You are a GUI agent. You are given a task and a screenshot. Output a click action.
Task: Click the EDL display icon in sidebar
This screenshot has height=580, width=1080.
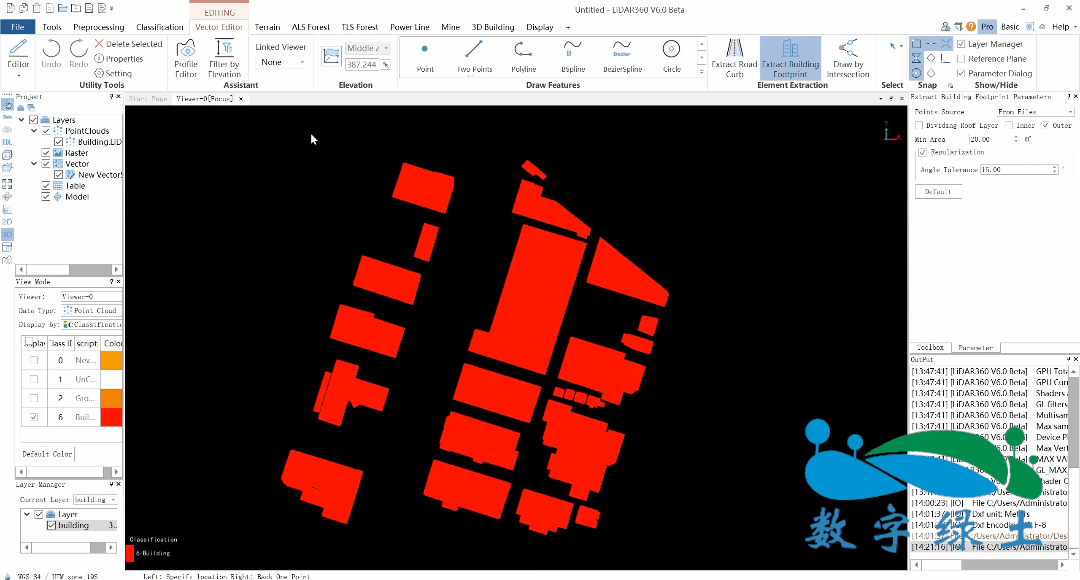7,141
